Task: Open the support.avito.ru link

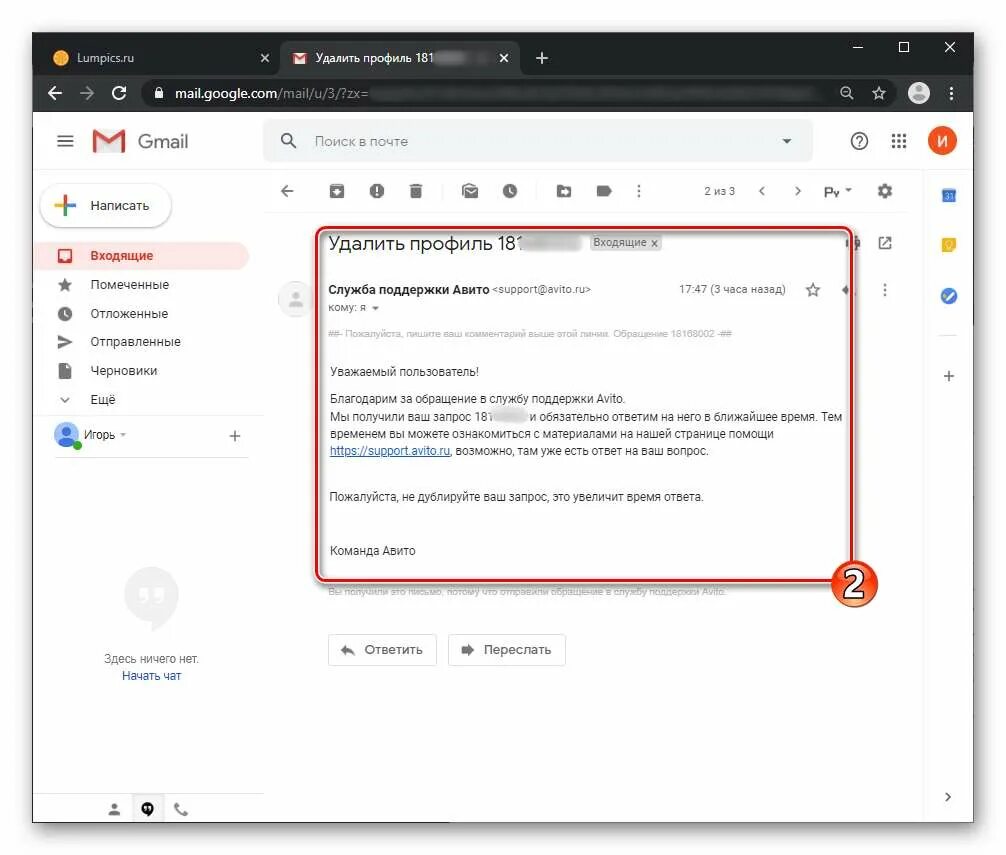Action: click(390, 451)
